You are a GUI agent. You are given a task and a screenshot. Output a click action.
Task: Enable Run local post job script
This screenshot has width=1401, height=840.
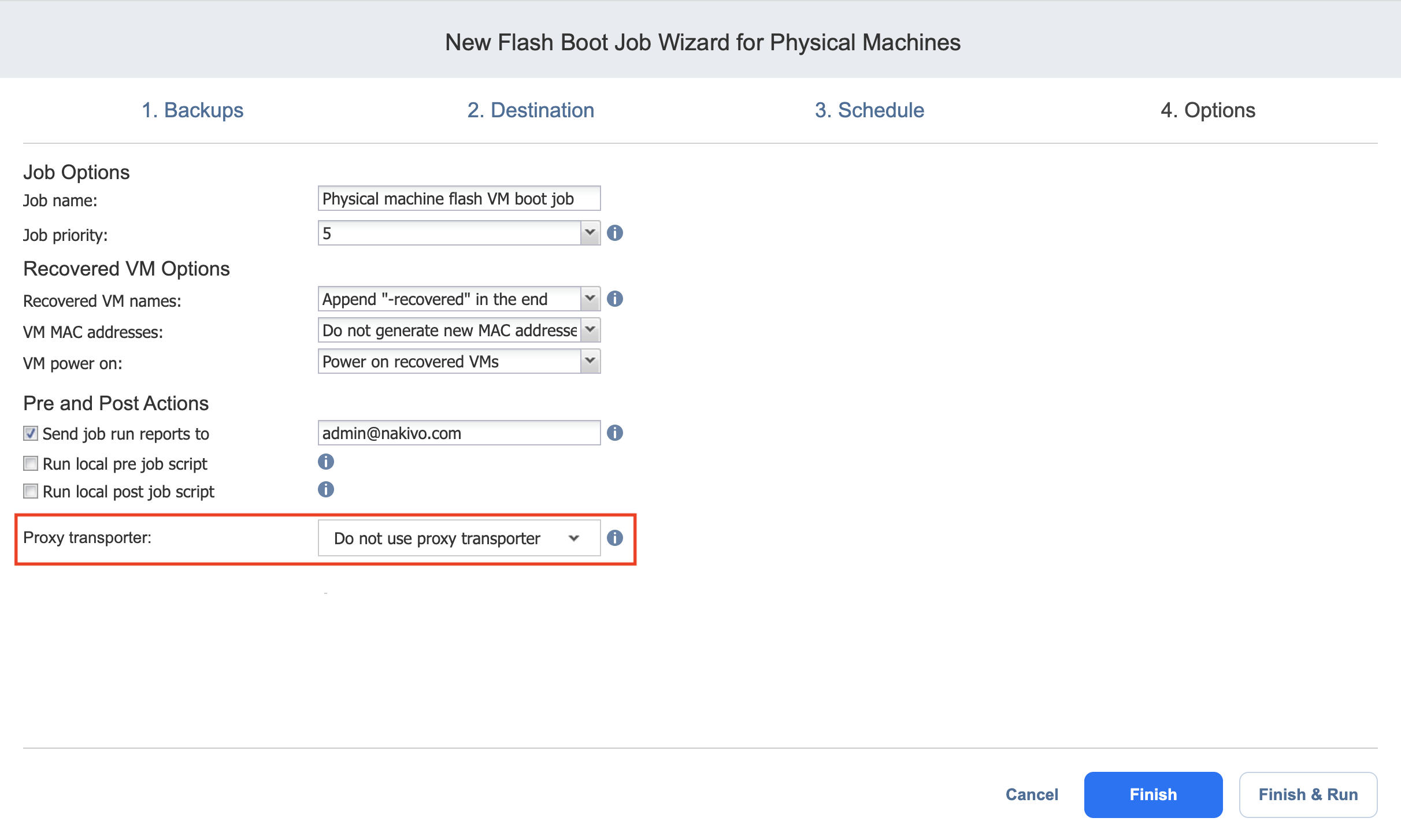[x=31, y=491]
